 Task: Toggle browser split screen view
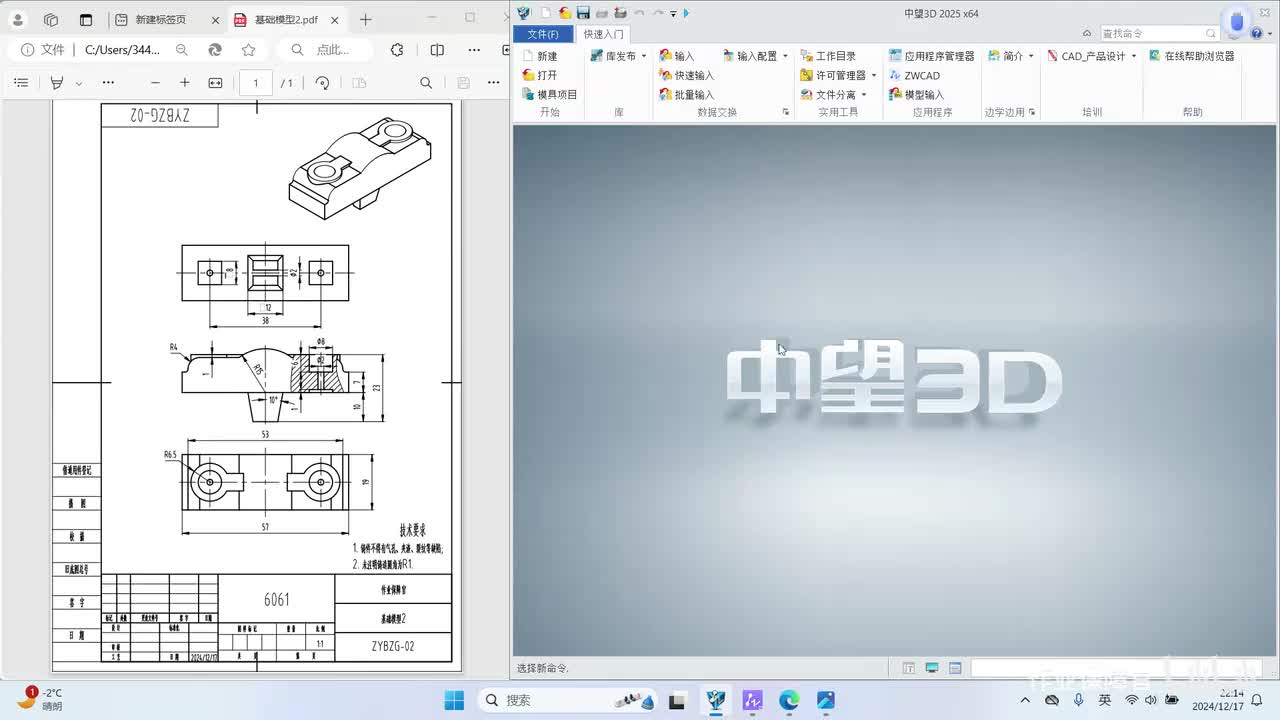pos(437,50)
